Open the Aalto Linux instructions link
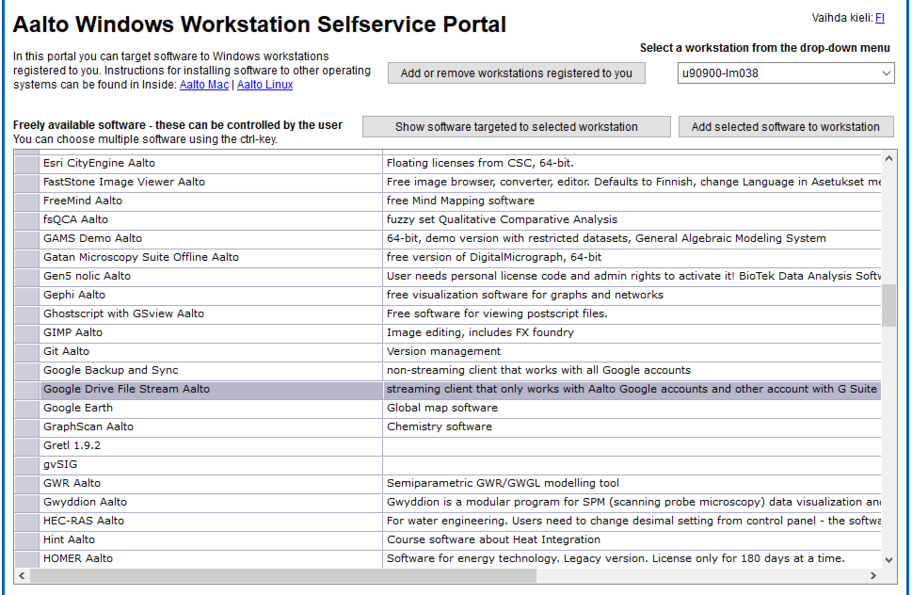 (265, 85)
